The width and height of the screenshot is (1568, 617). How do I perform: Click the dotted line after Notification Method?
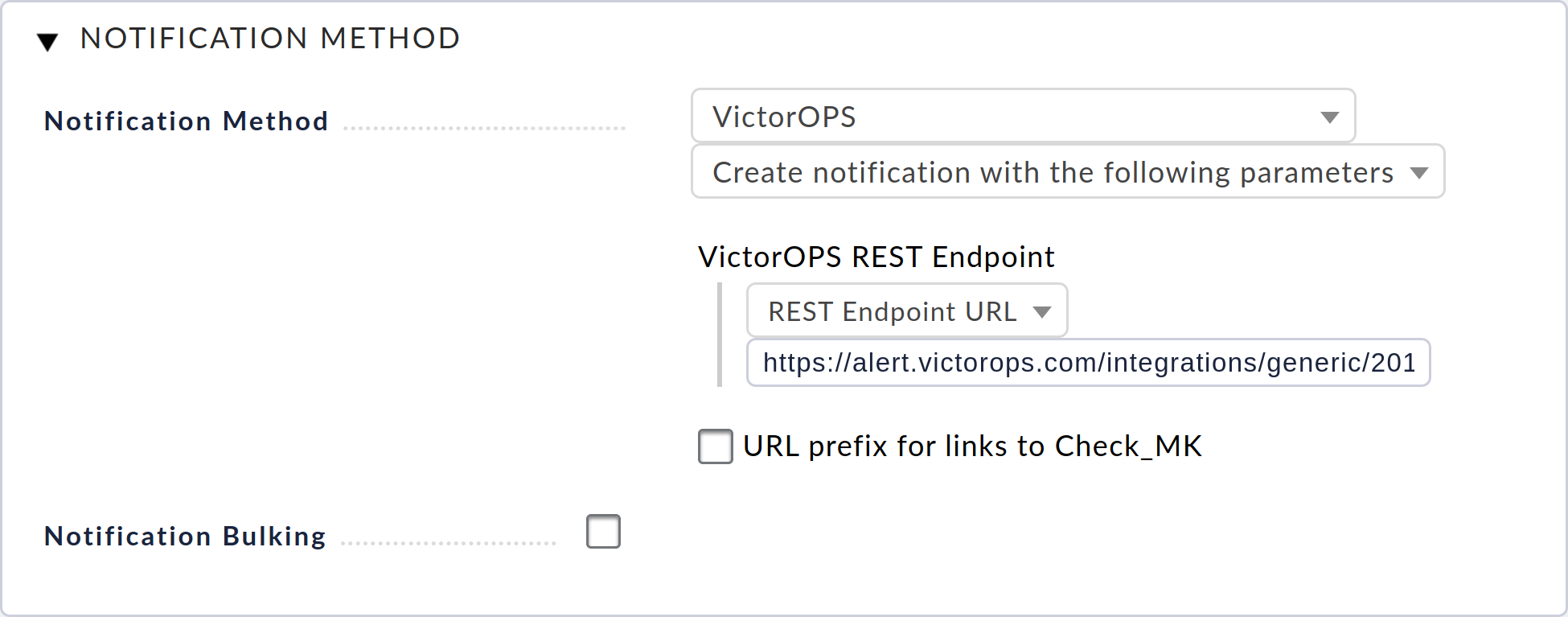482,126
